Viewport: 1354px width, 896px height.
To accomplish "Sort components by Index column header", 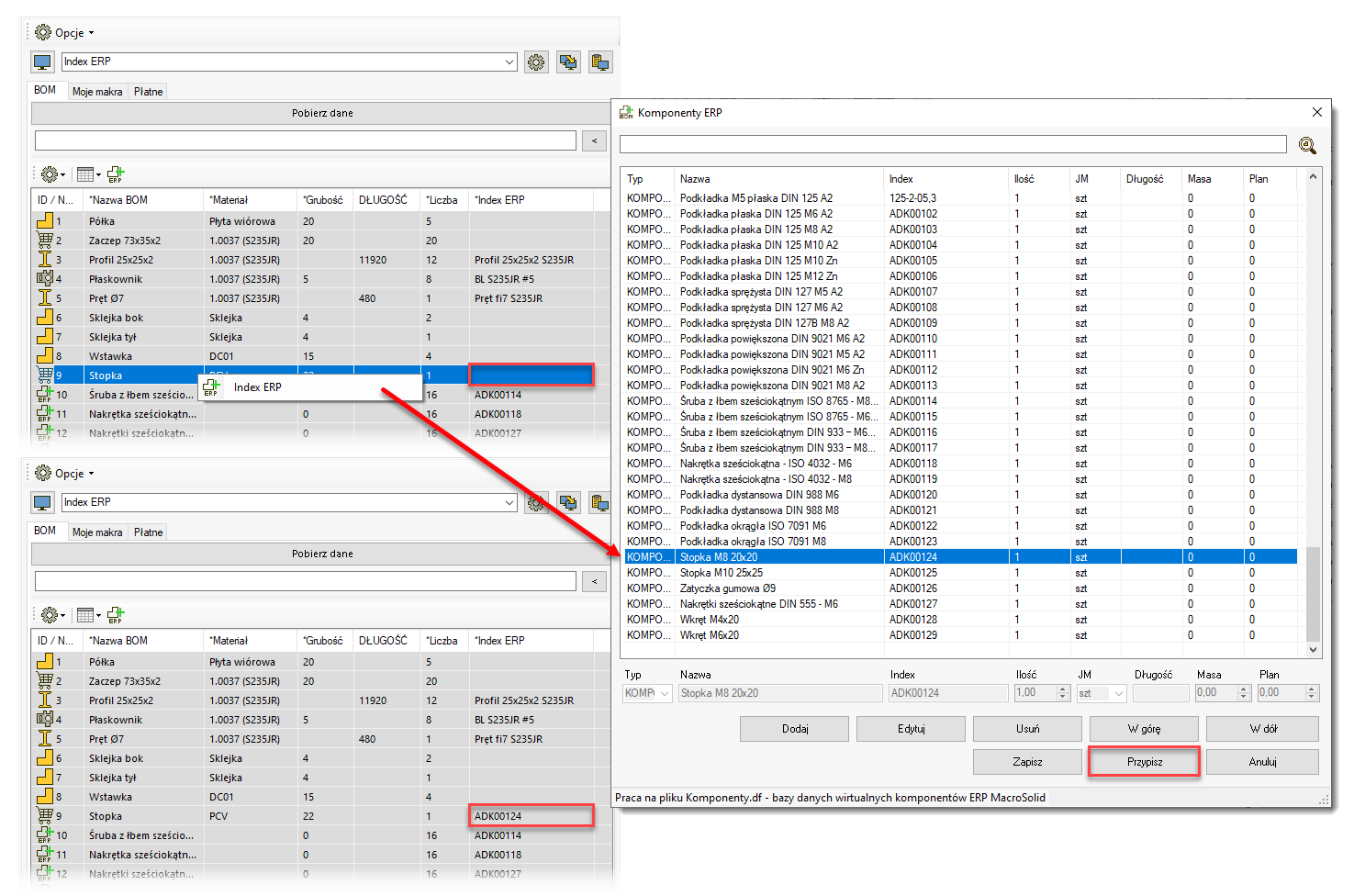I will coord(946,179).
